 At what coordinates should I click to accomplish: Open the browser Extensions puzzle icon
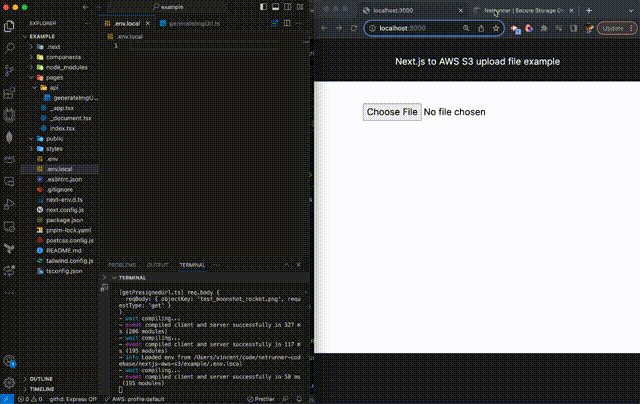pos(544,28)
